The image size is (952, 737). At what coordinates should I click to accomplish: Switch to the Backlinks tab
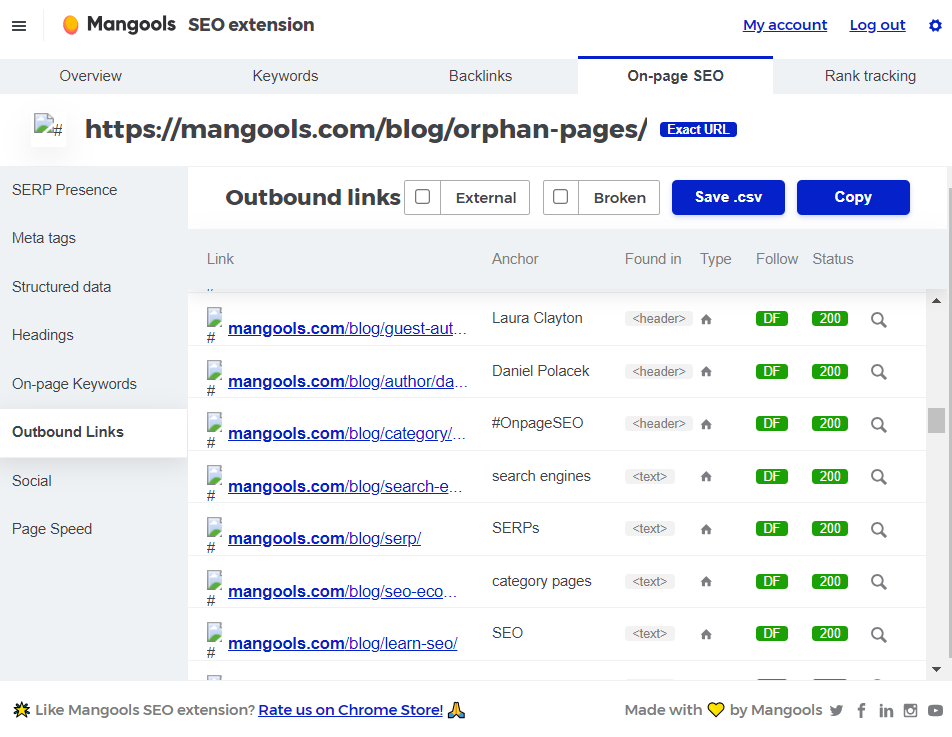tap(480, 76)
